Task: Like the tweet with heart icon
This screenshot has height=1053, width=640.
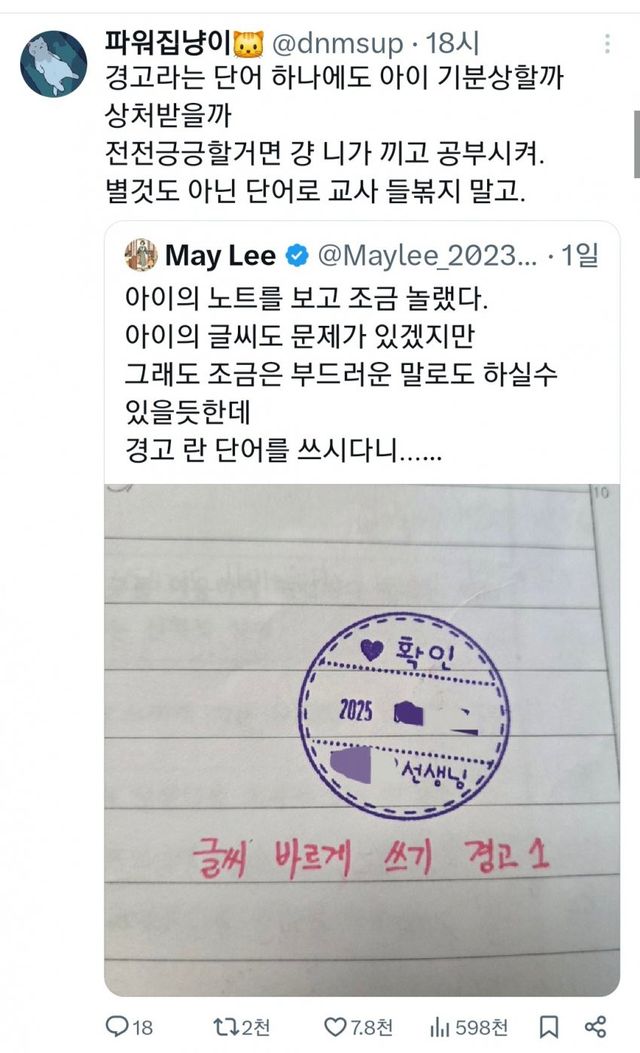Action: click(334, 1026)
